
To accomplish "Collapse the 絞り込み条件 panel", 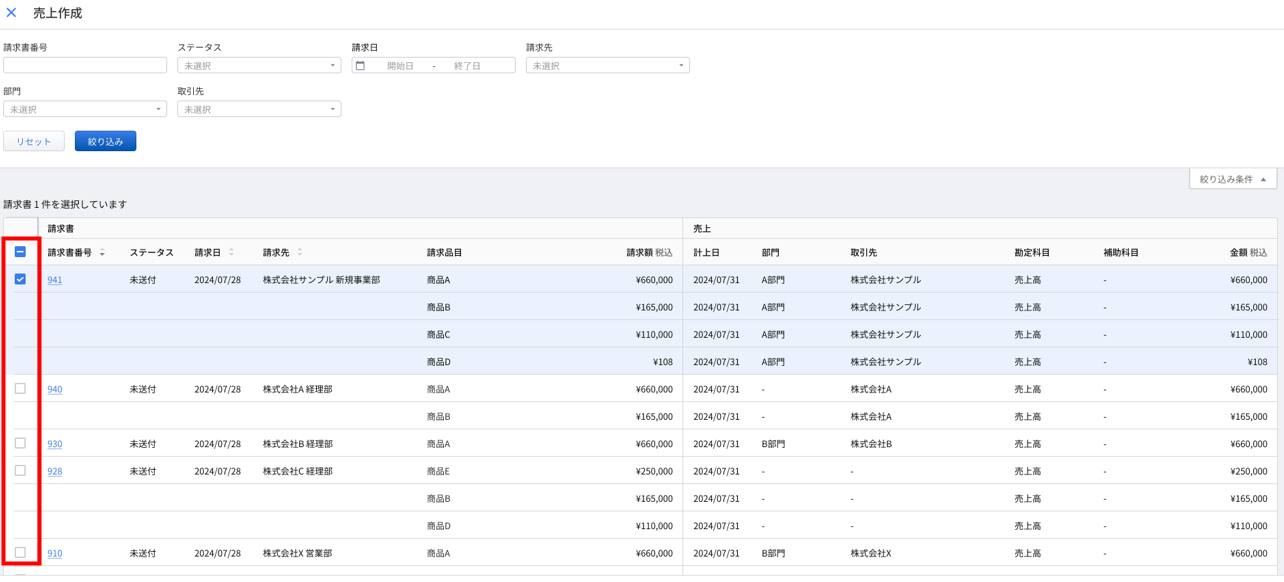I will (1233, 179).
